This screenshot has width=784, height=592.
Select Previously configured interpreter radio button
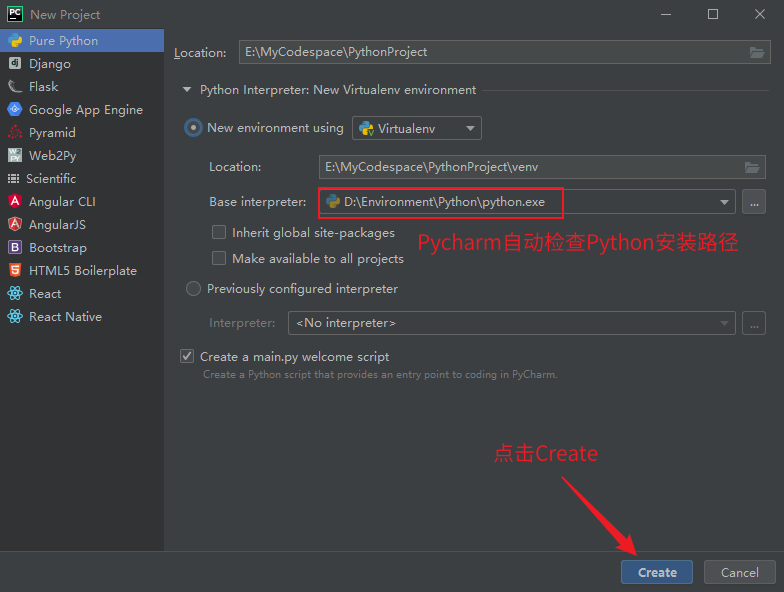(193, 289)
